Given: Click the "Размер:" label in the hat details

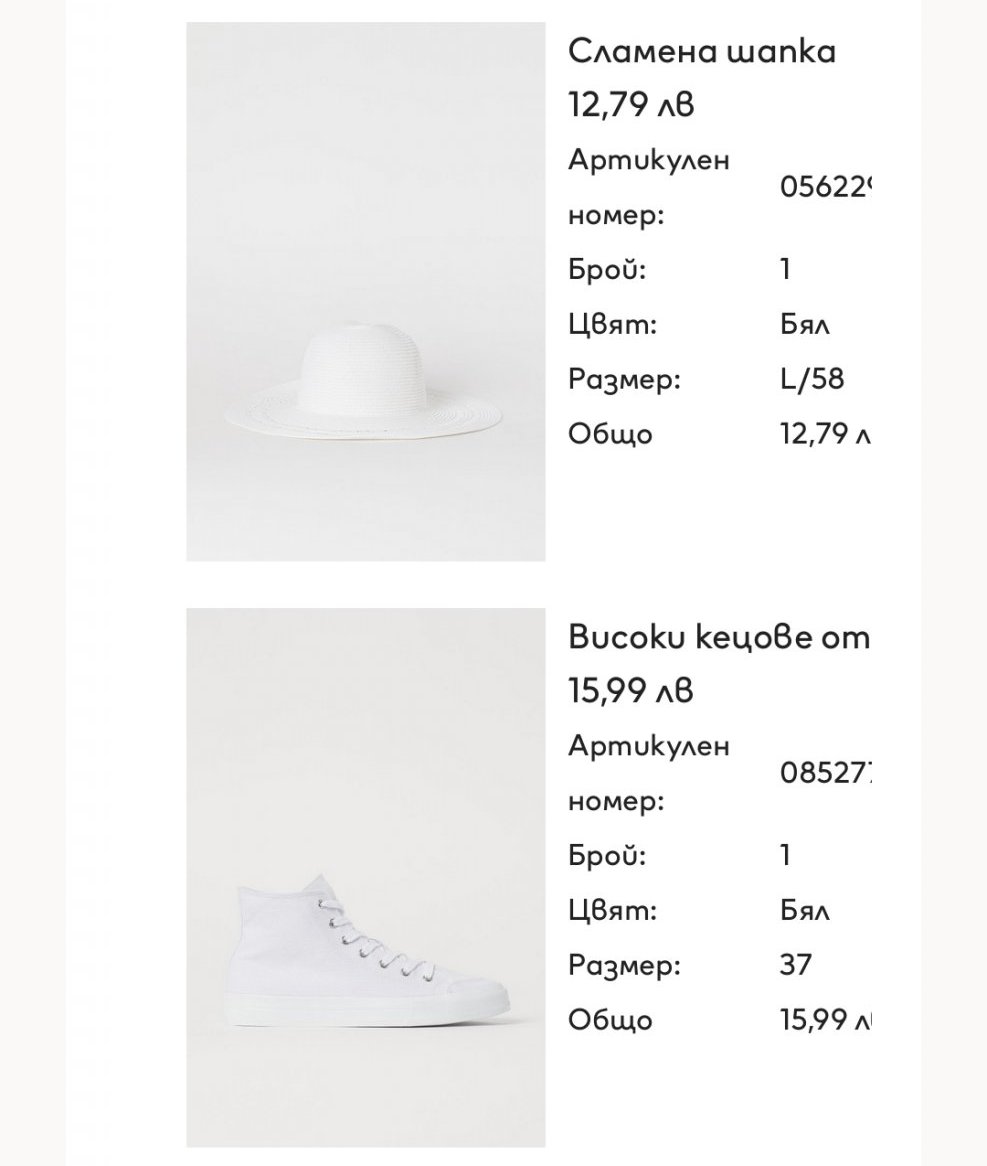Looking at the screenshot, I should click(624, 379).
